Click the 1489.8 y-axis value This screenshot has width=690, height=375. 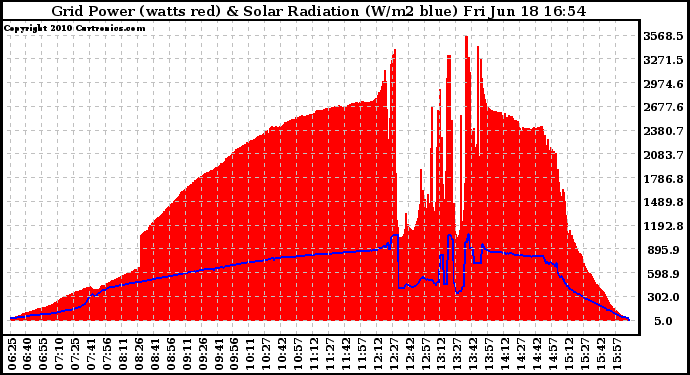[x=663, y=202]
